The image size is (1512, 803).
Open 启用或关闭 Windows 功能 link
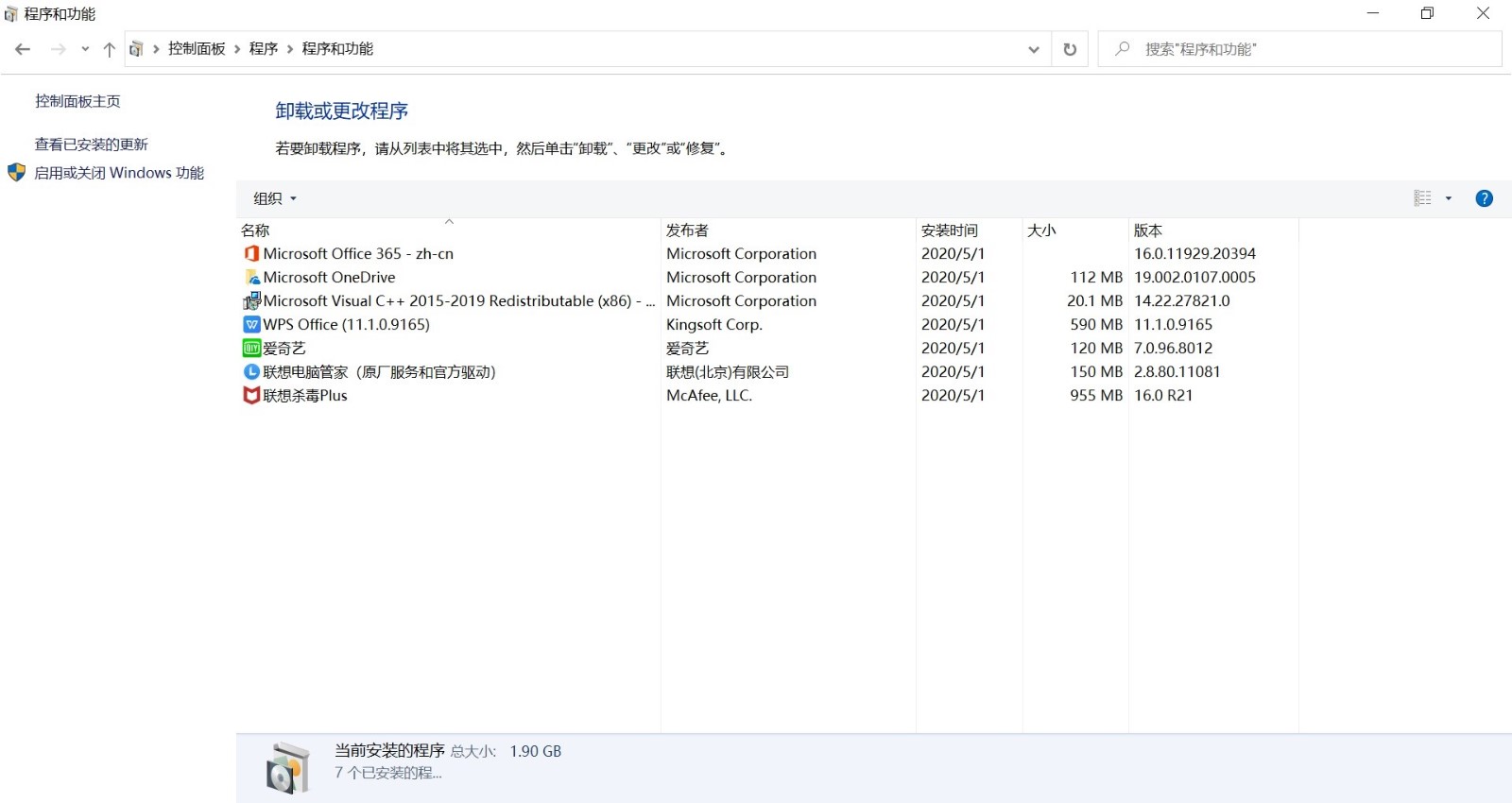pyautogui.click(x=119, y=173)
